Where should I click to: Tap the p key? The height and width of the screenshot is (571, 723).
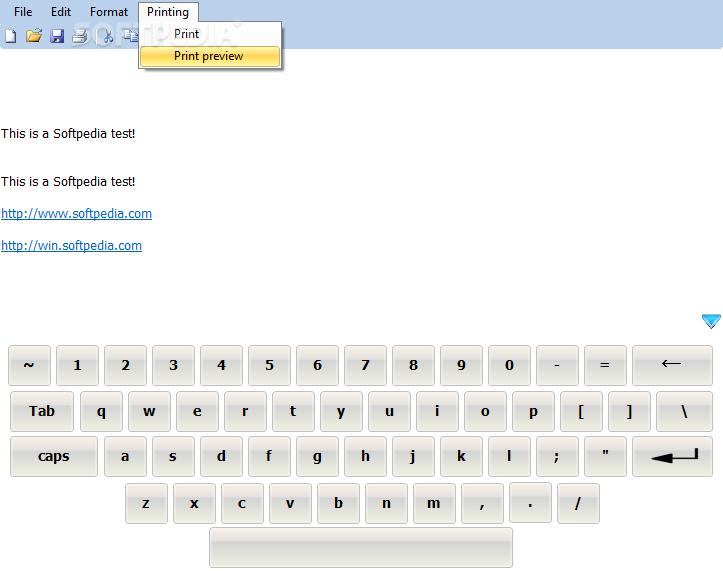click(x=533, y=411)
